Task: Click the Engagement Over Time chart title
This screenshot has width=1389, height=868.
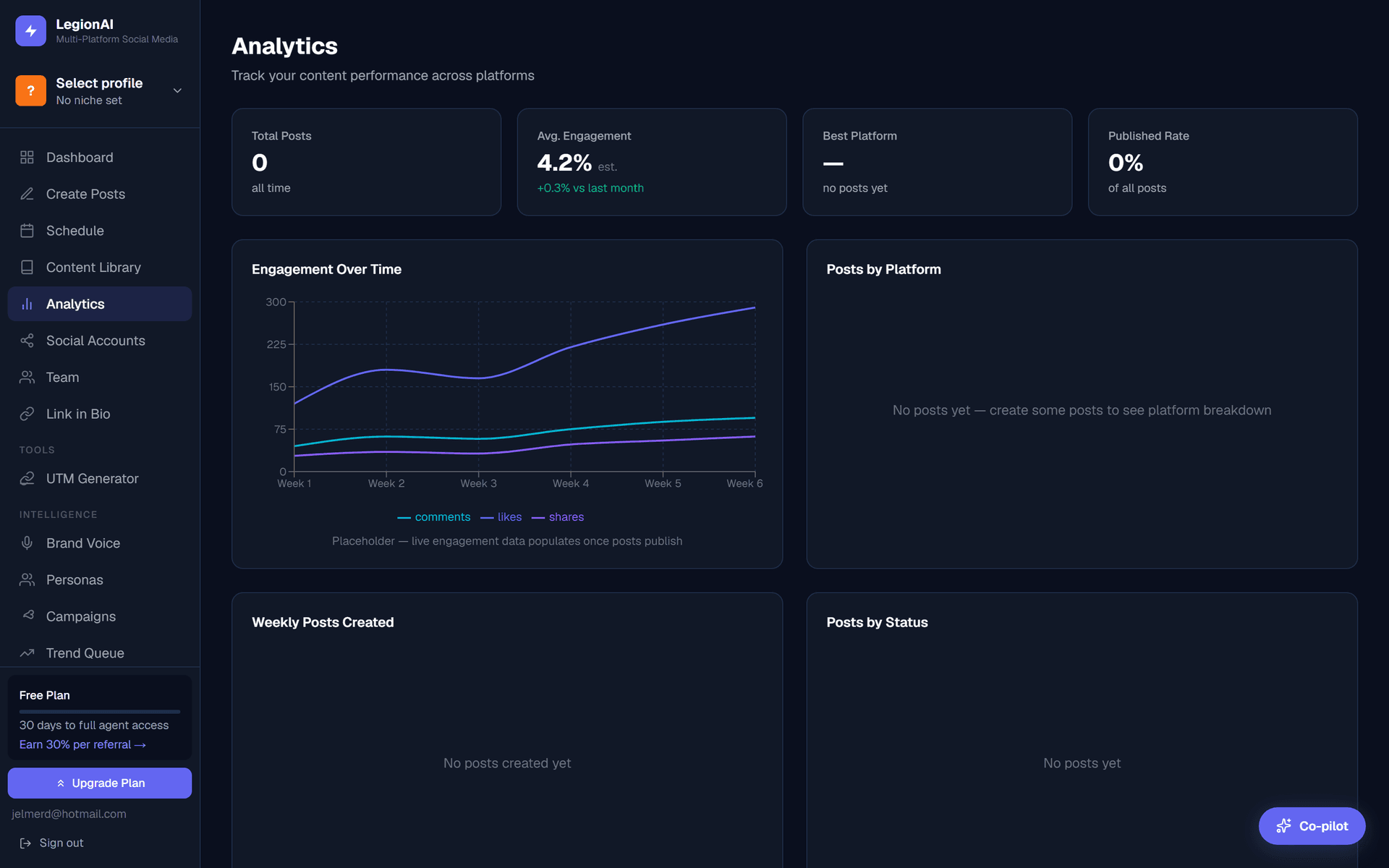Action: (326, 269)
